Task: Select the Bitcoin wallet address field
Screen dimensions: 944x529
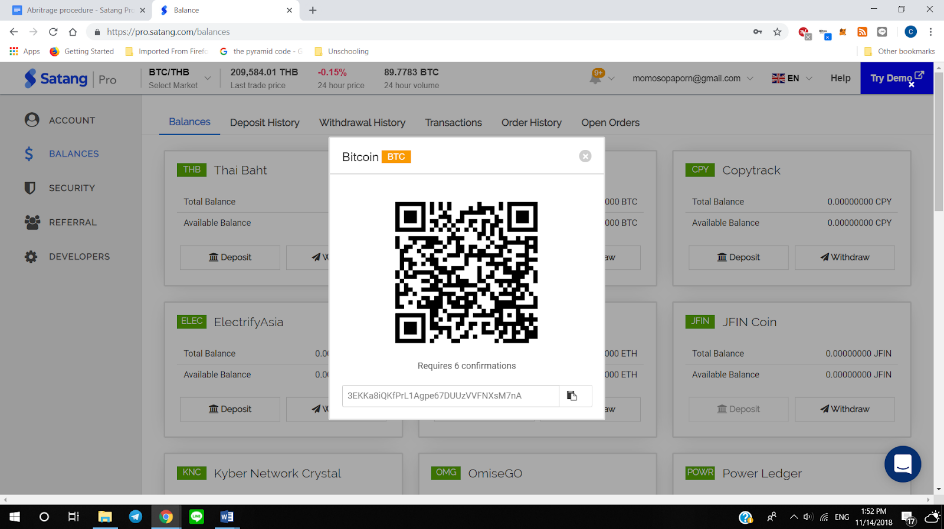Action: coord(450,395)
